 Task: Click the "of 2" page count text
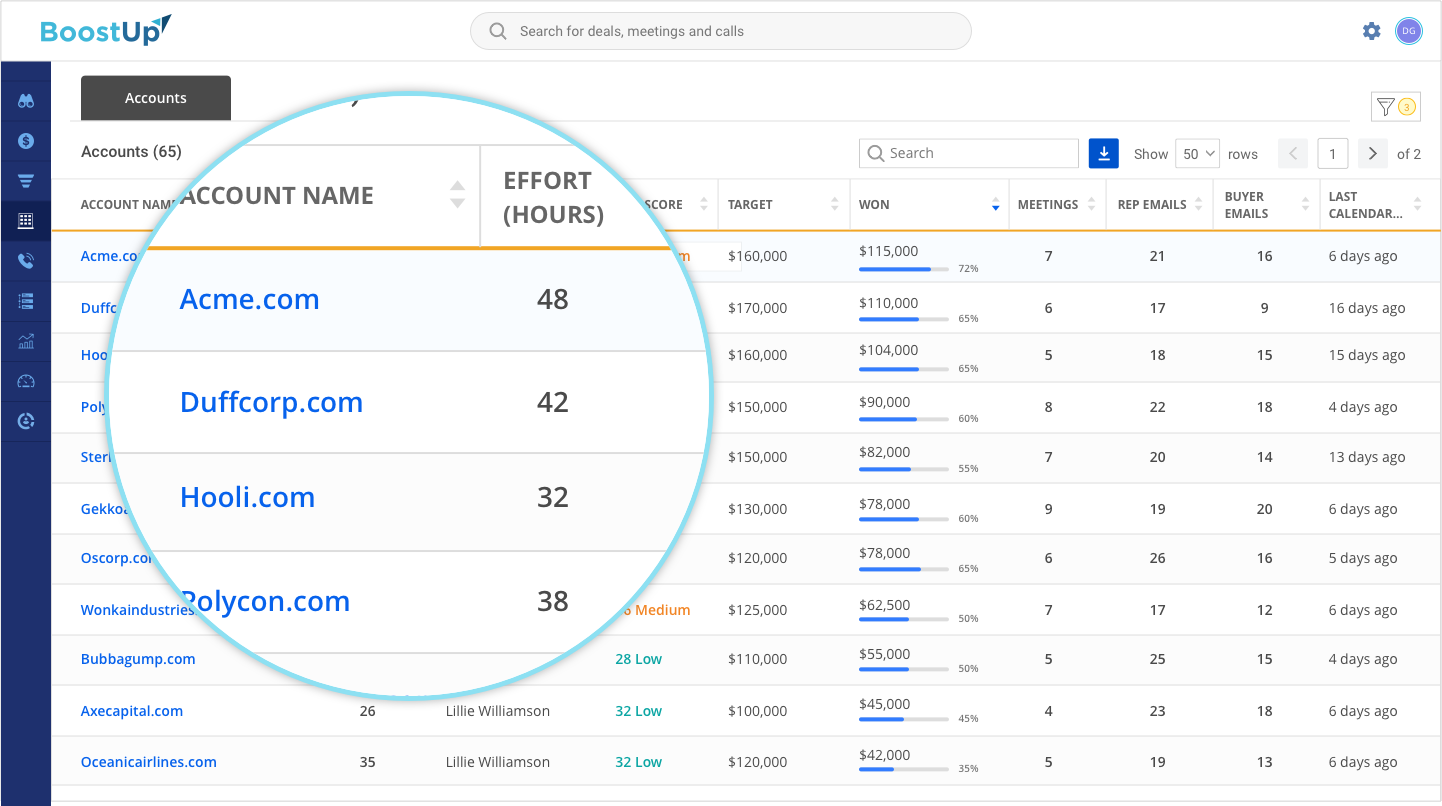(x=1409, y=154)
